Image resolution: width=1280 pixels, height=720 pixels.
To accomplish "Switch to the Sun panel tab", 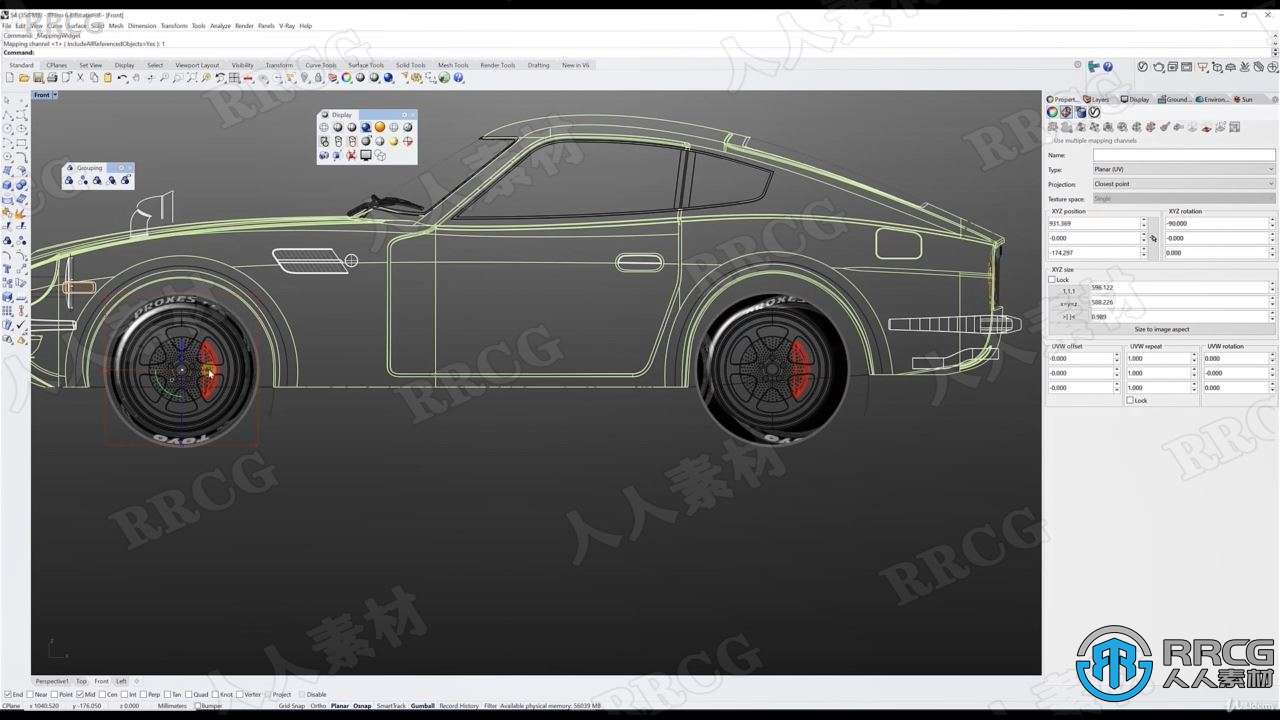I will pyautogui.click(x=1242, y=99).
